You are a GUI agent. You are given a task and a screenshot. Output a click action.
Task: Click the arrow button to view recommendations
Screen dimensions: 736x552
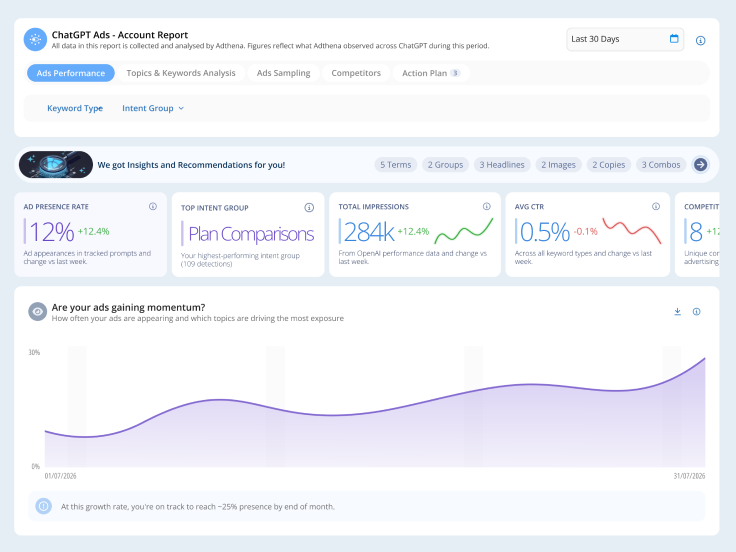[x=700, y=165]
